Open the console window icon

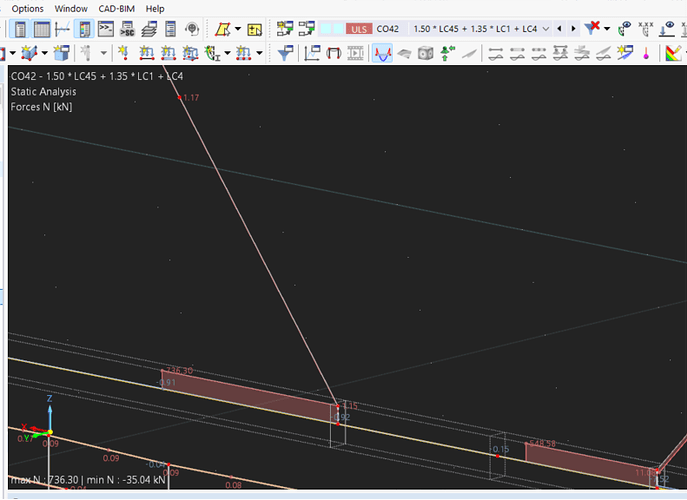(x=106, y=29)
